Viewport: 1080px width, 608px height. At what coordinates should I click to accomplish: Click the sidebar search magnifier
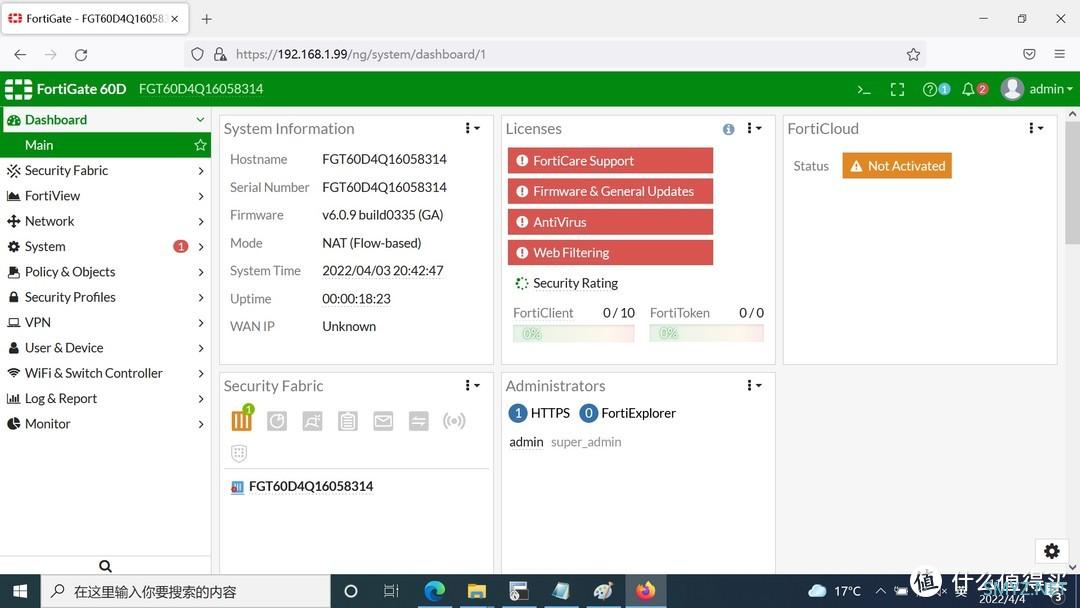(x=105, y=565)
